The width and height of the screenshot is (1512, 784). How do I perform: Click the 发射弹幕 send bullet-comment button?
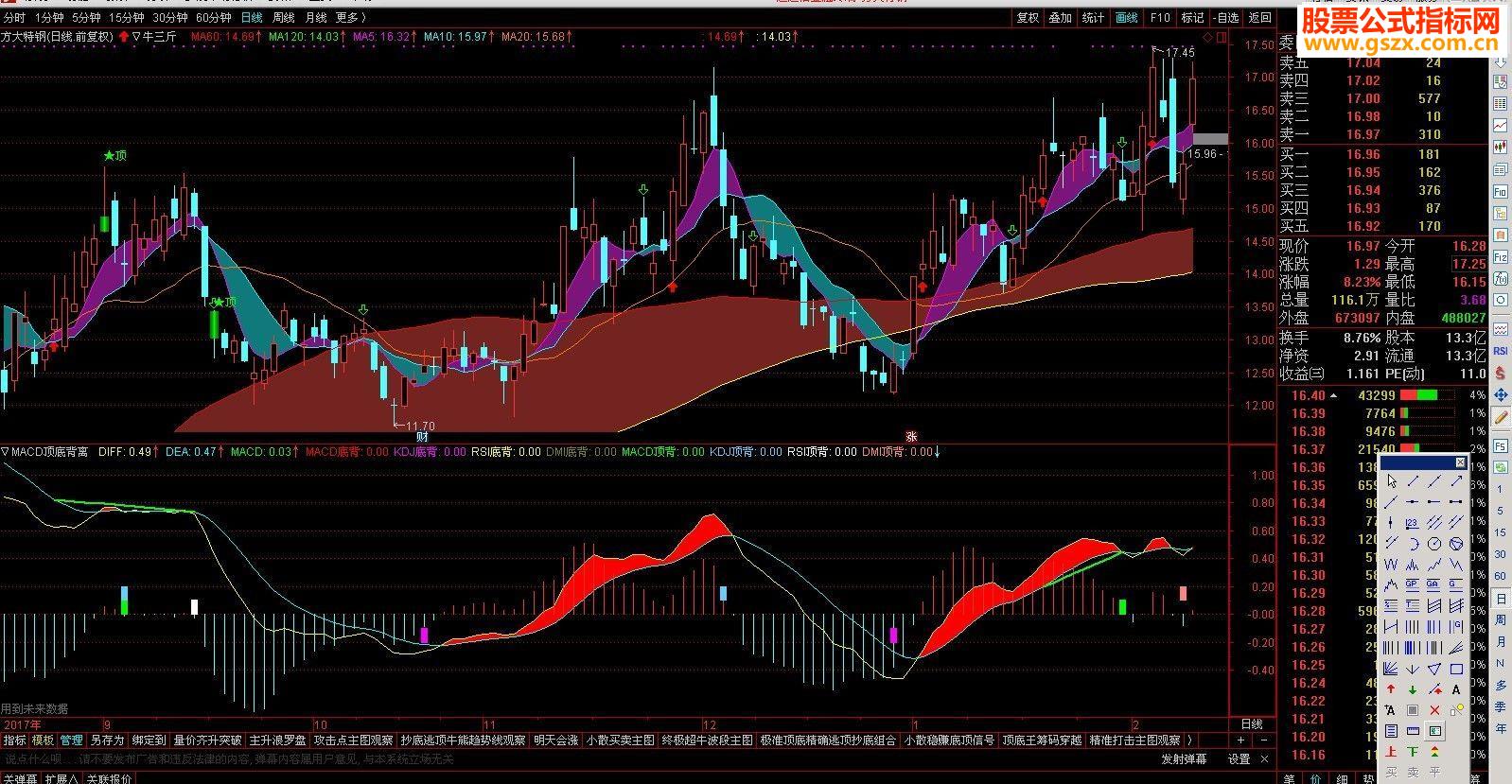1184,758
